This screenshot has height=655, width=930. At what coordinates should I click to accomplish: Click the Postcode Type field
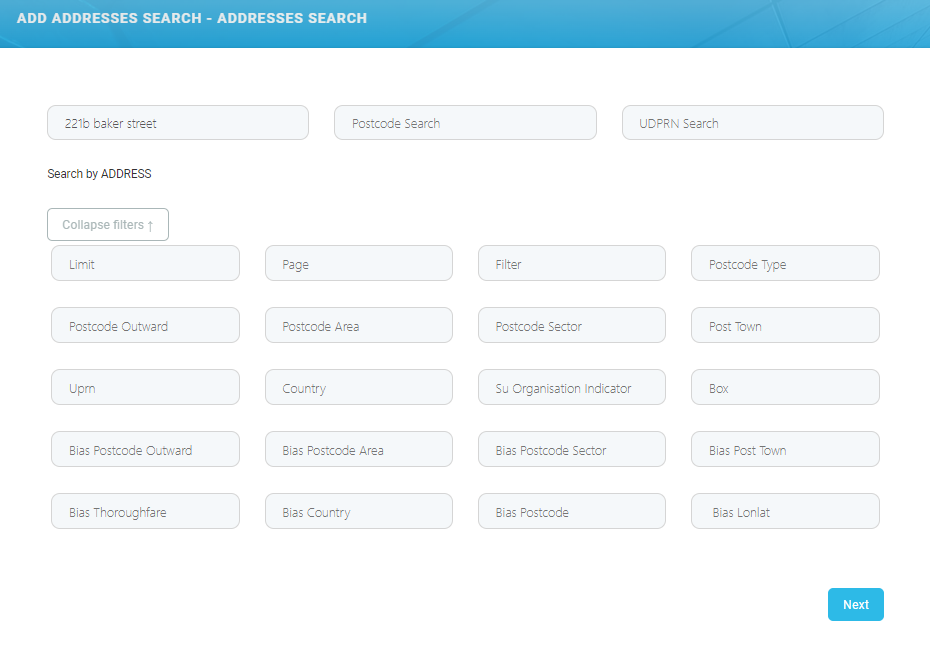point(785,264)
